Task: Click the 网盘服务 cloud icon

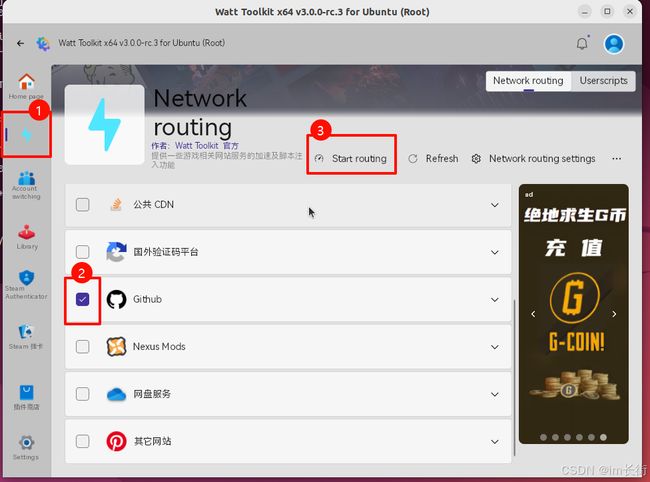Action: (116, 394)
